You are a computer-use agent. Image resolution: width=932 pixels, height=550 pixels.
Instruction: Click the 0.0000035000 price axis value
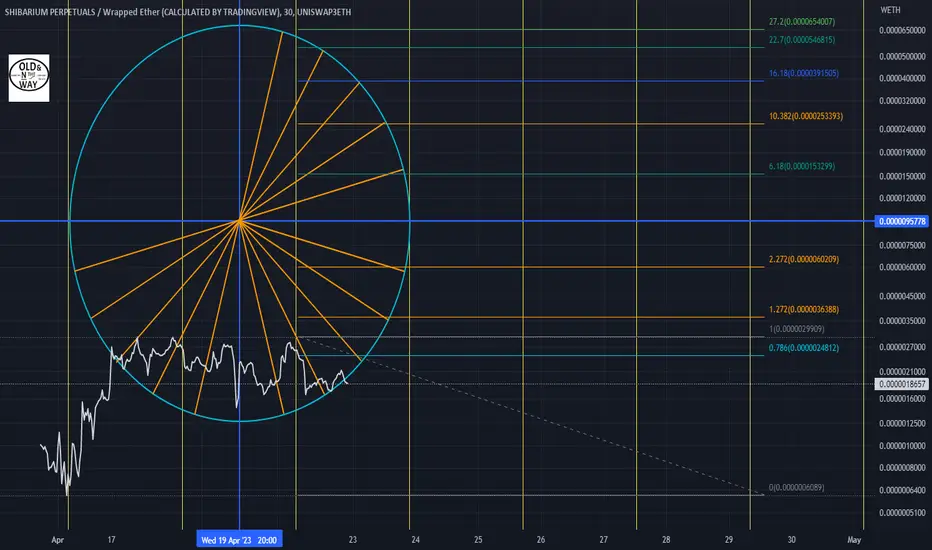[x=902, y=321]
